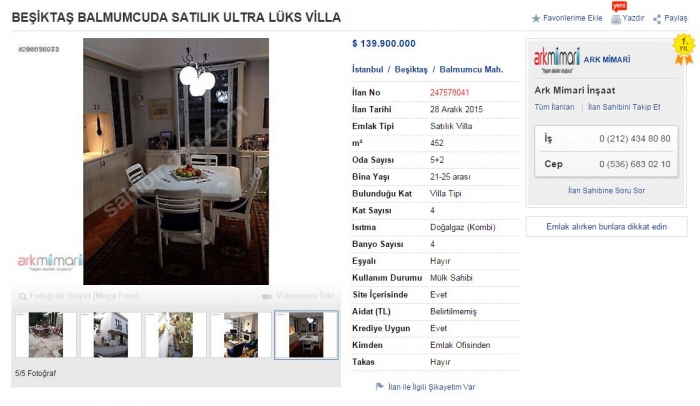This screenshot has width=700, height=406.
Task: Follow seller via İlan Sahibini Takip Et
Action: (624, 107)
